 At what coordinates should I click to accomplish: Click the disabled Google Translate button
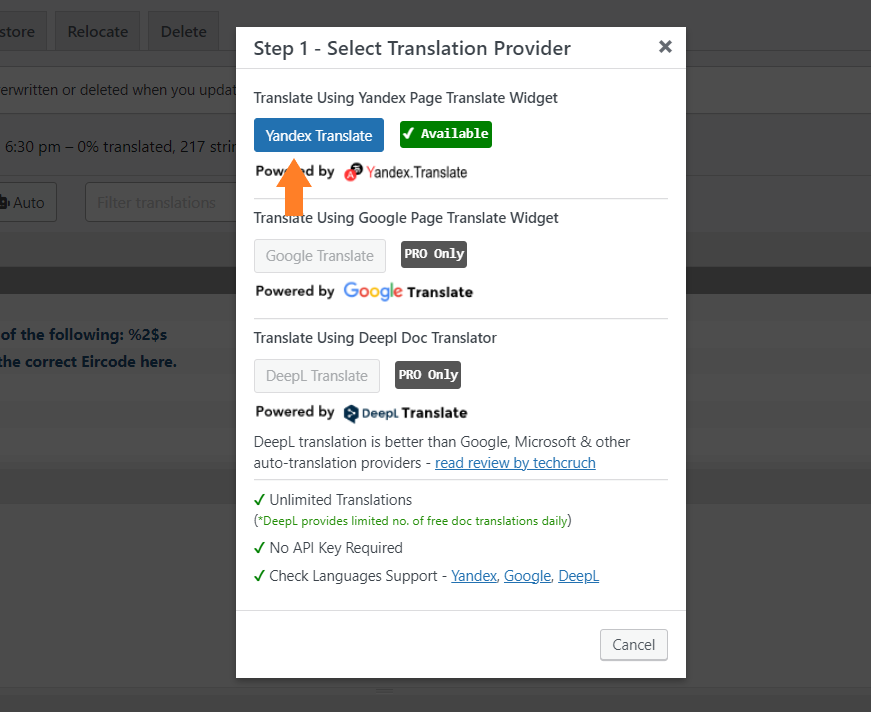[x=319, y=255]
